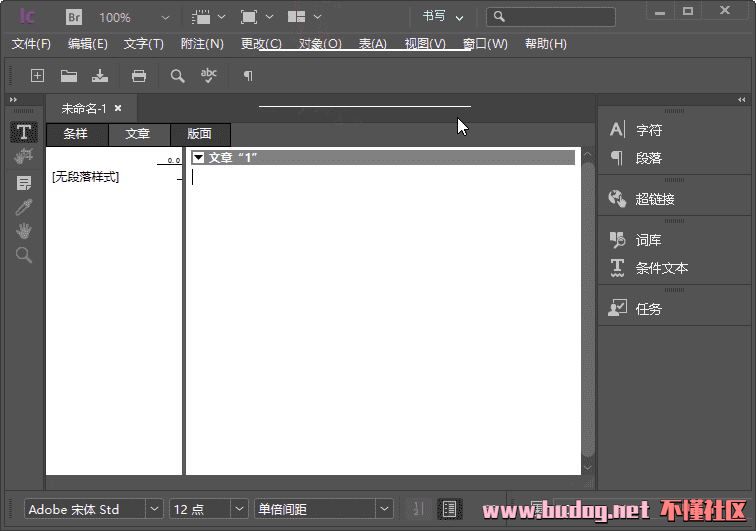Open the 超链接 panel
The image size is (756, 531).
[x=654, y=199]
